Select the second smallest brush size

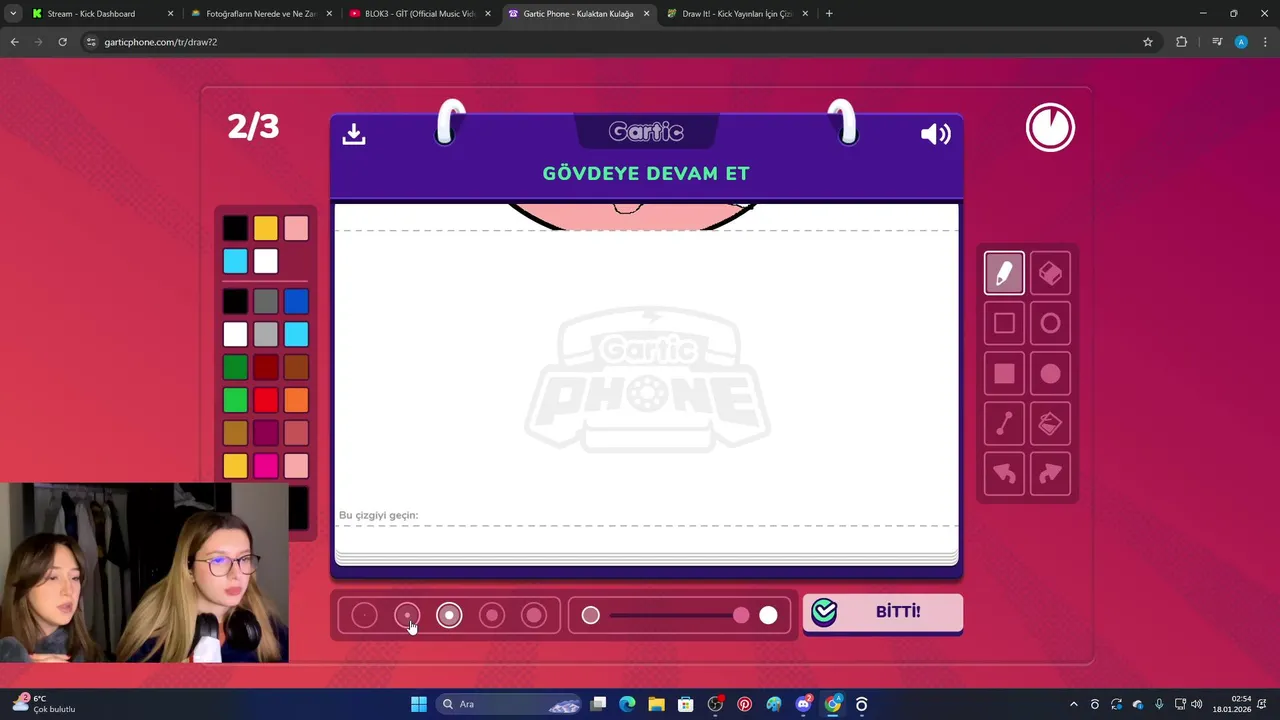coord(407,615)
